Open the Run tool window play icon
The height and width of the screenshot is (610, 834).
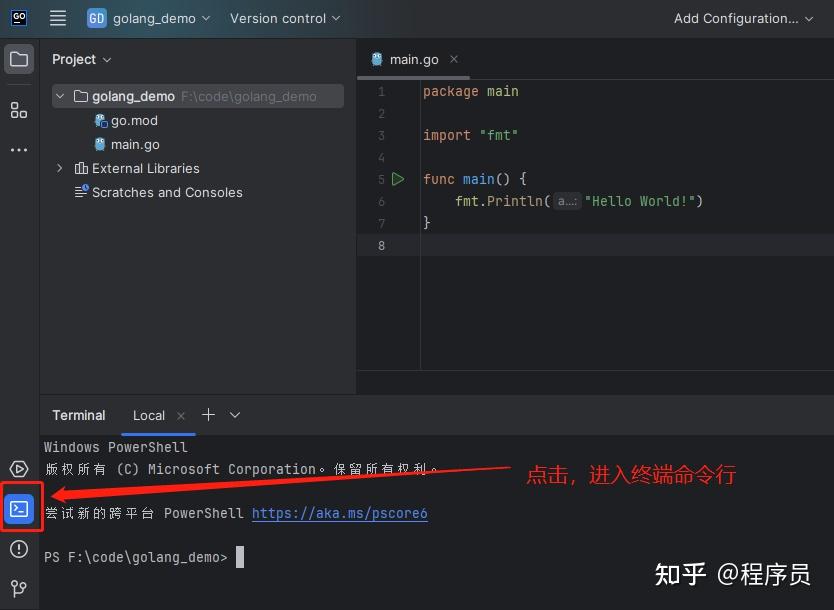coord(18,468)
